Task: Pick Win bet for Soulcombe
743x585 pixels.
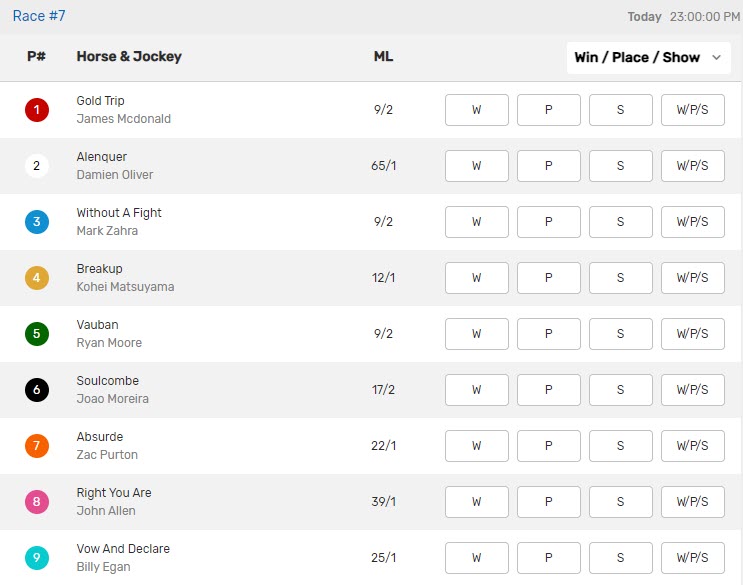Action: (x=476, y=390)
